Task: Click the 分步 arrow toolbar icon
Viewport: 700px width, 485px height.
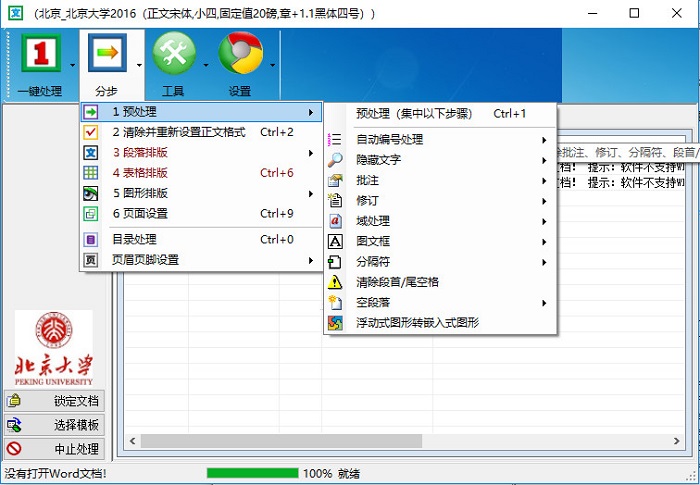Action: point(106,54)
